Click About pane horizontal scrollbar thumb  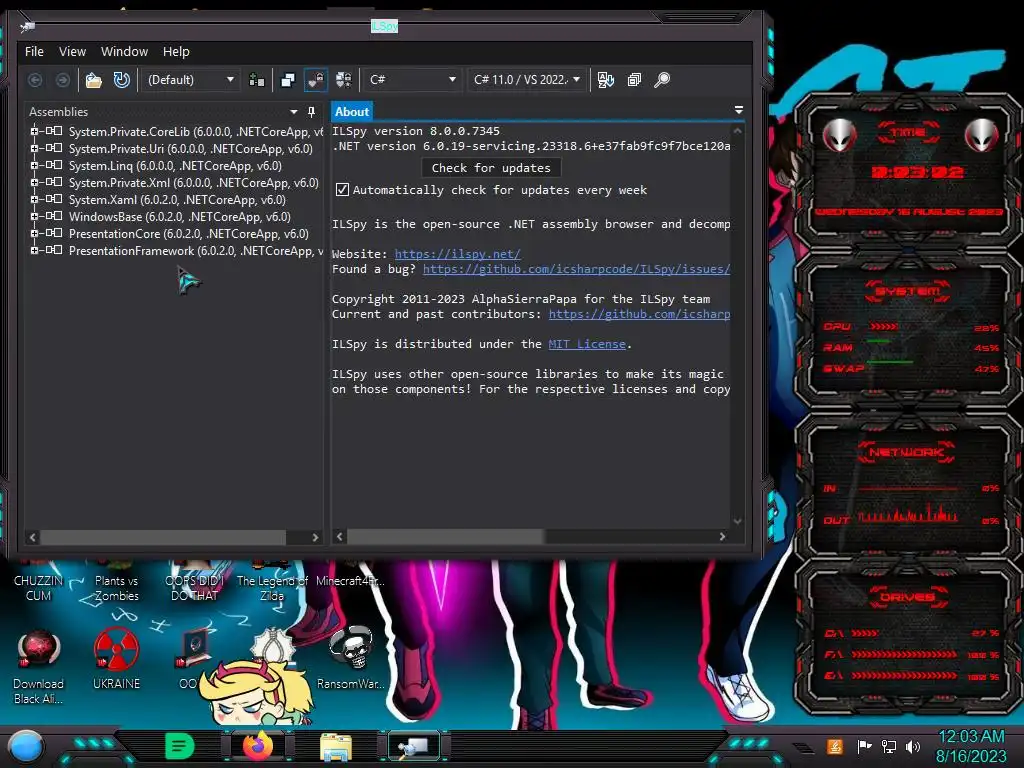tap(445, 536)
